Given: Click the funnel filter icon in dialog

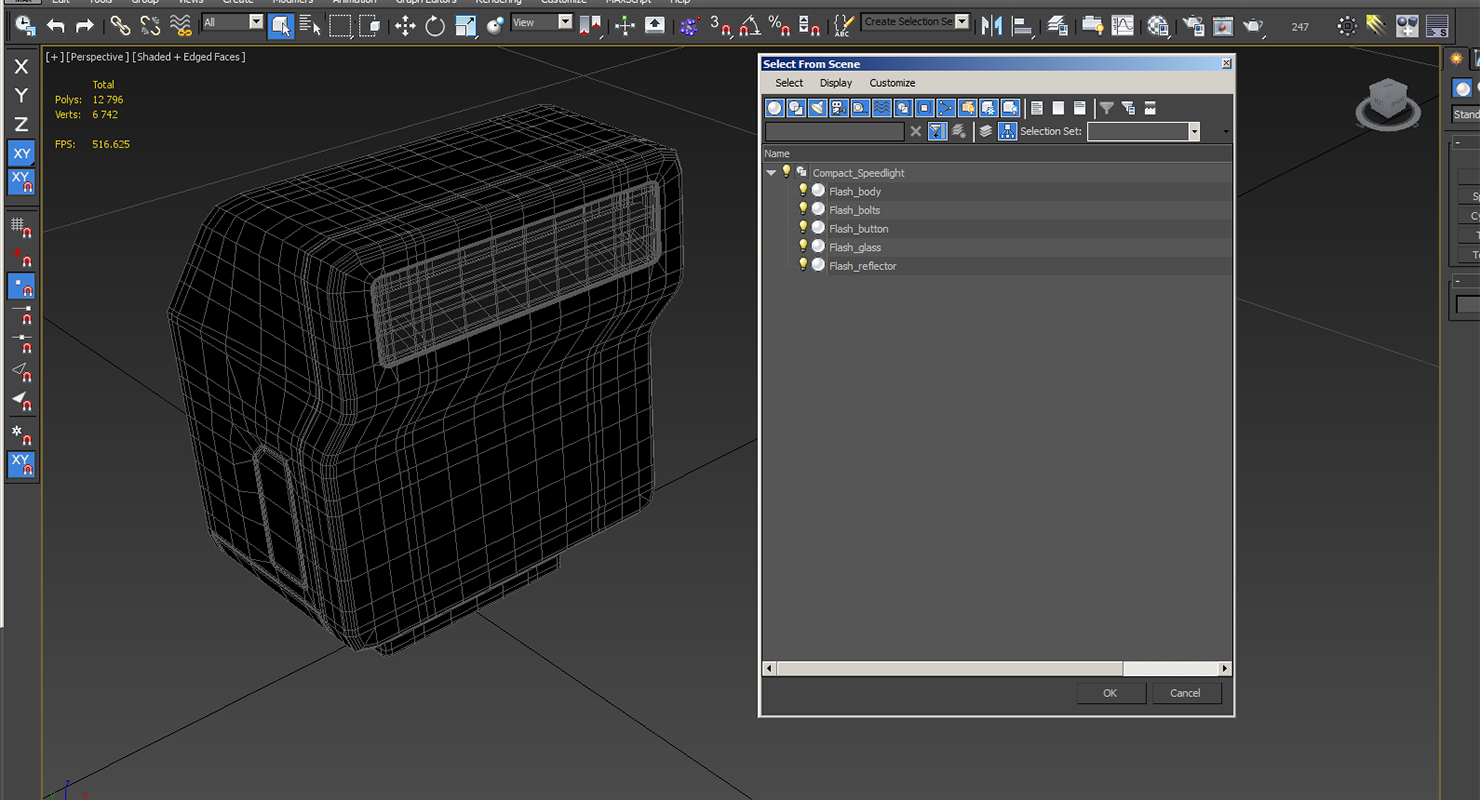Looking at the screenshot, I should tap(1106, 108).
